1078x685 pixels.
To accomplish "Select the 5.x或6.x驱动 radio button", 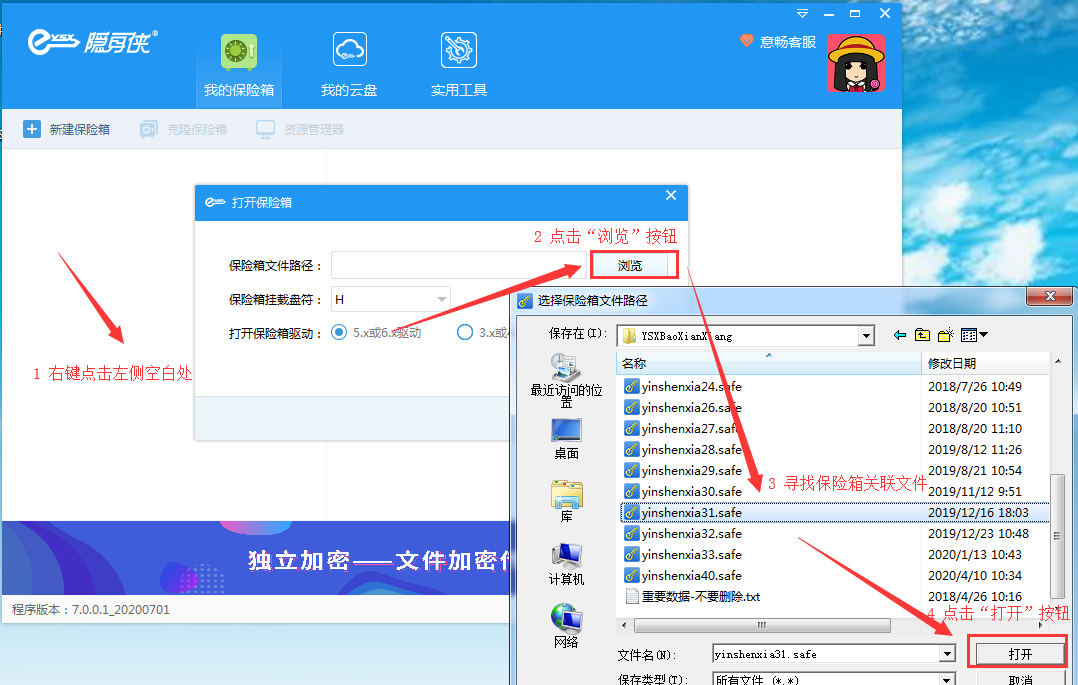I will point(339,332).
